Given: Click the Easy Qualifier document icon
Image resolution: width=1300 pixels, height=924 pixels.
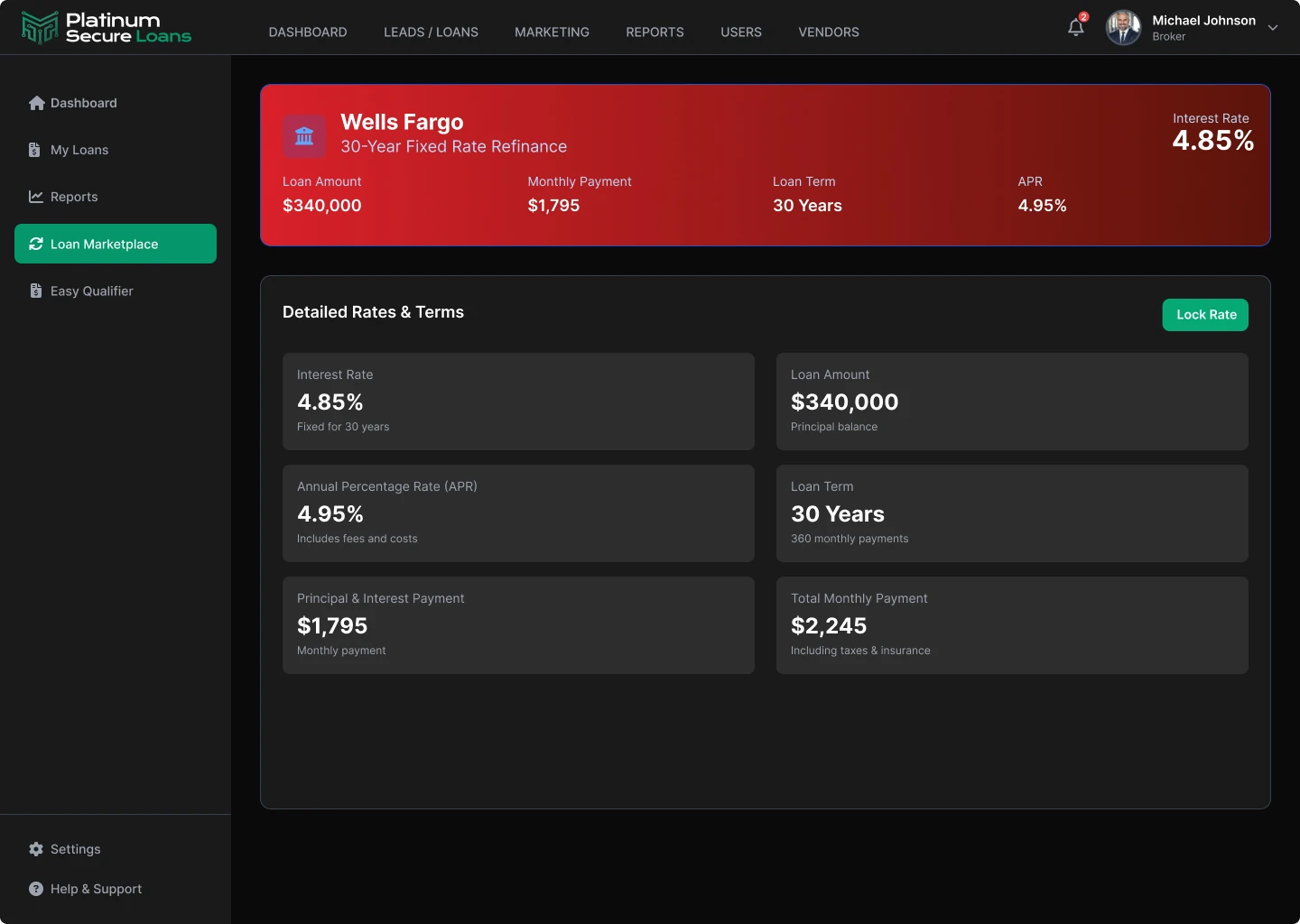Looking at the screenshot, I should 36,291.
